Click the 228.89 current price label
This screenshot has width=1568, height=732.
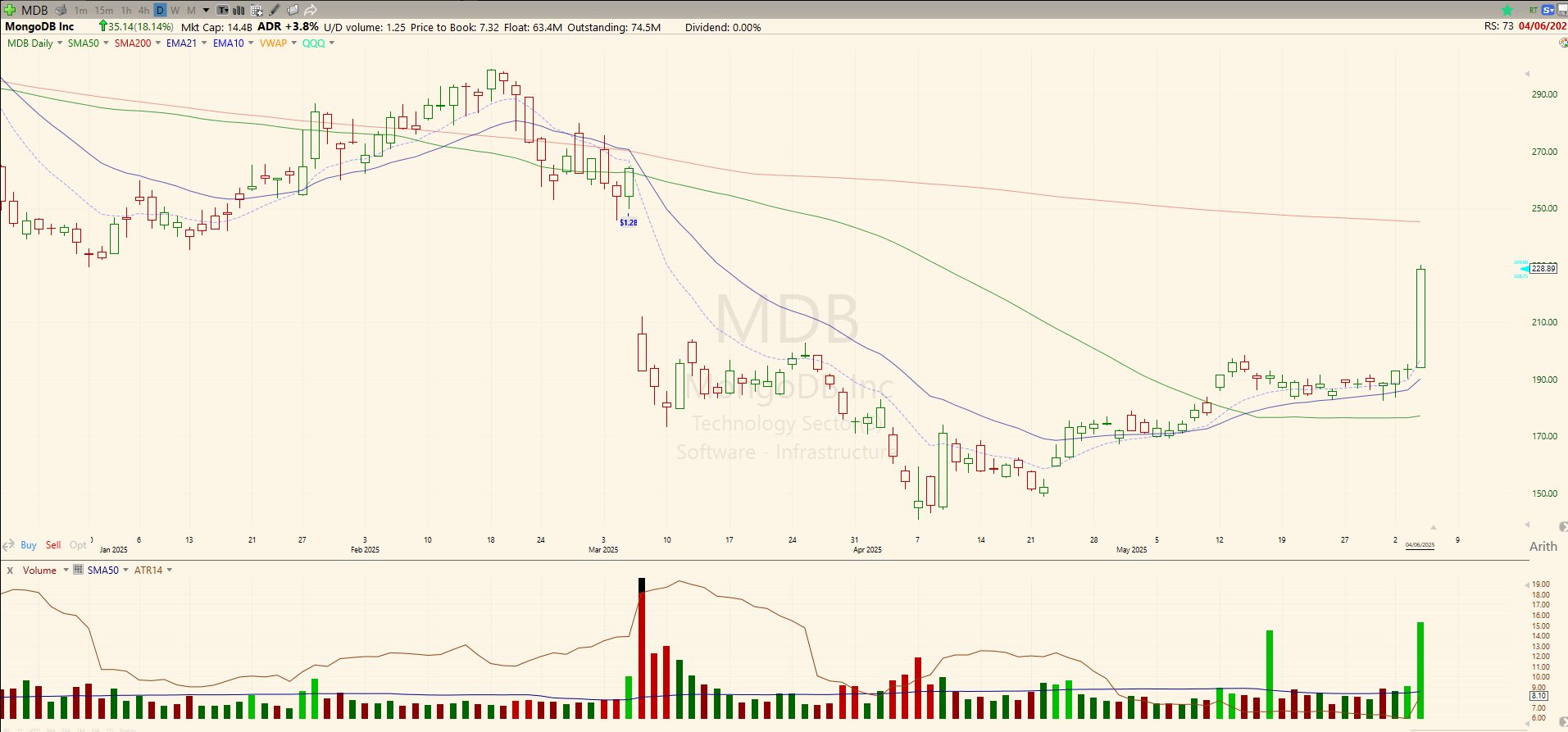1543,268
